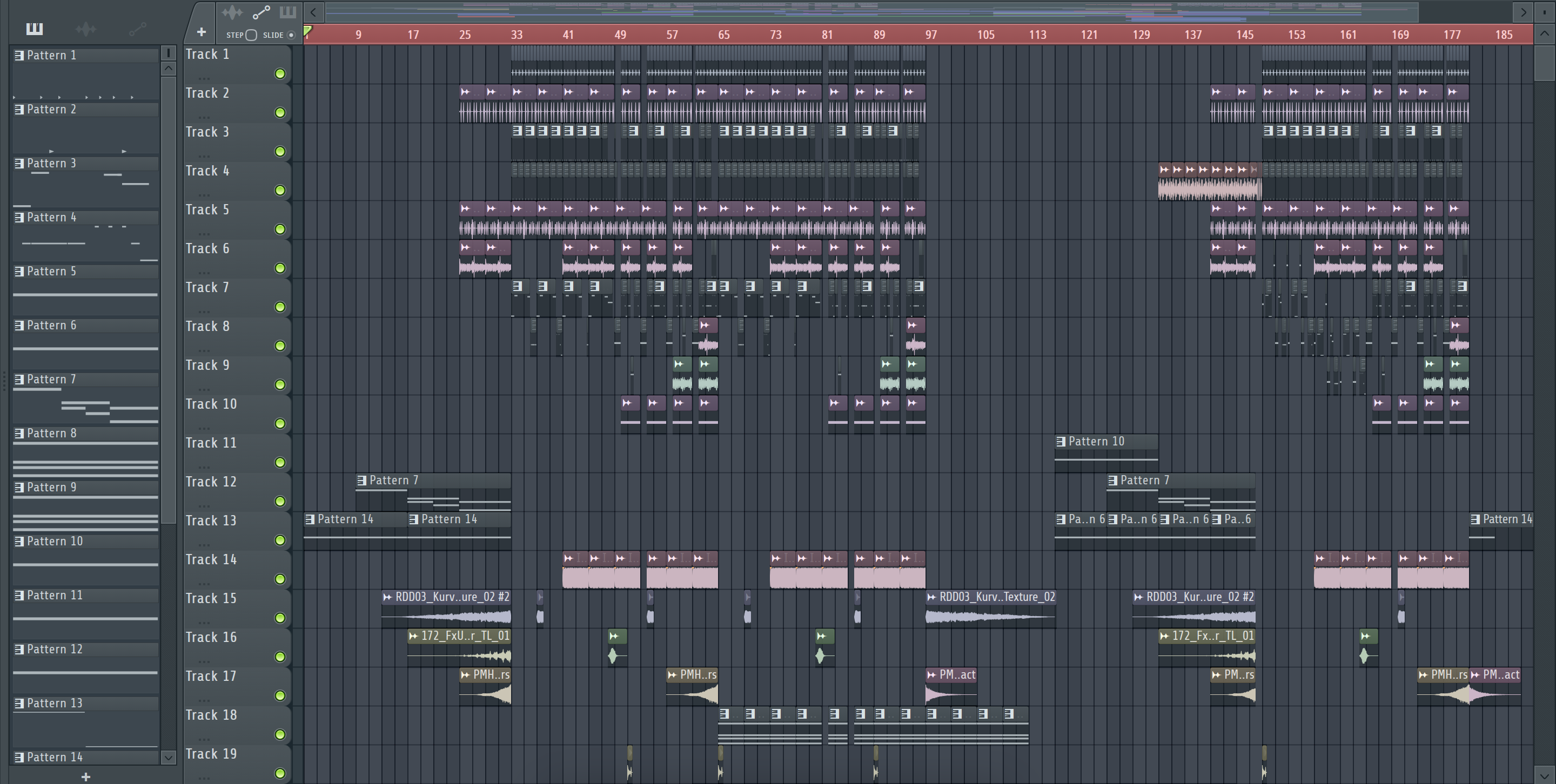Open Track 6 options dots
Image resolution: width=1556 pixels, height=784 pixels.
click(204, 272)
